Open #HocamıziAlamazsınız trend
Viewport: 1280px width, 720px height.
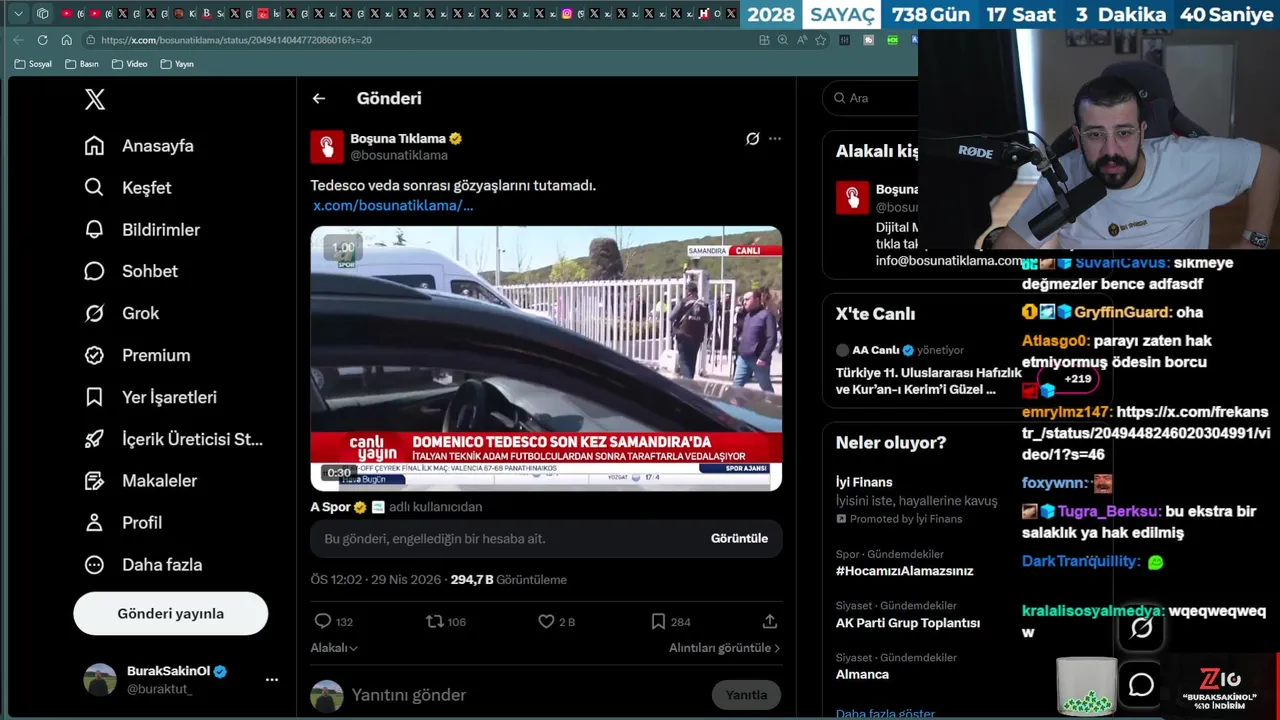904,563
